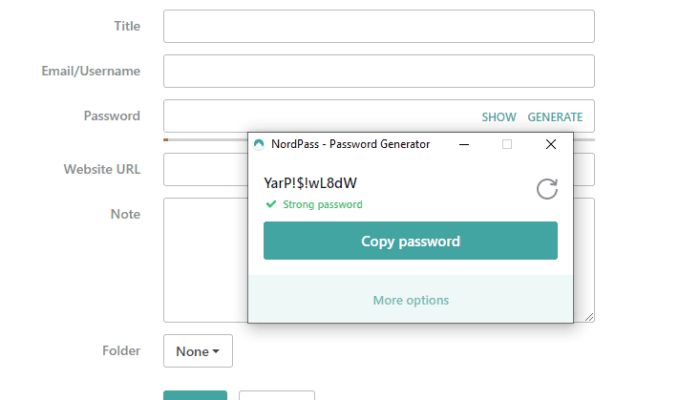Focus the Title input field
Screen dimensions: 700x400
[379, 26]
